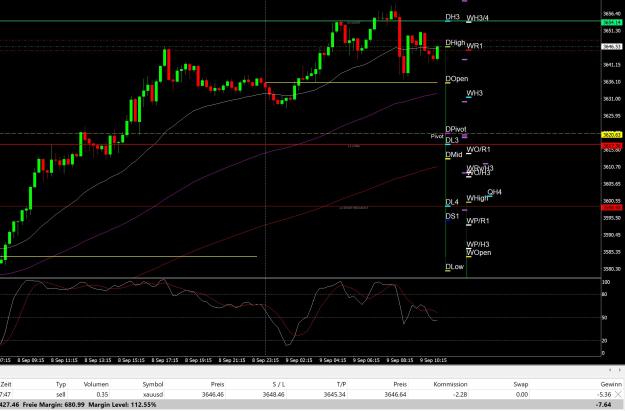Click the T/P column header
The image size is (625, 411).
coord(341,384)
